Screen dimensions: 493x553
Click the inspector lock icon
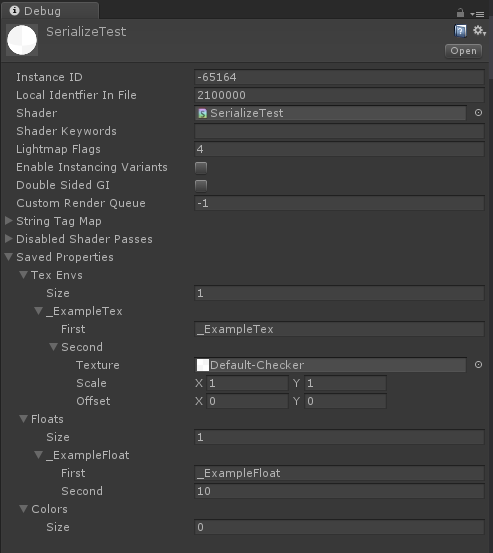click(x=460, y=13)
